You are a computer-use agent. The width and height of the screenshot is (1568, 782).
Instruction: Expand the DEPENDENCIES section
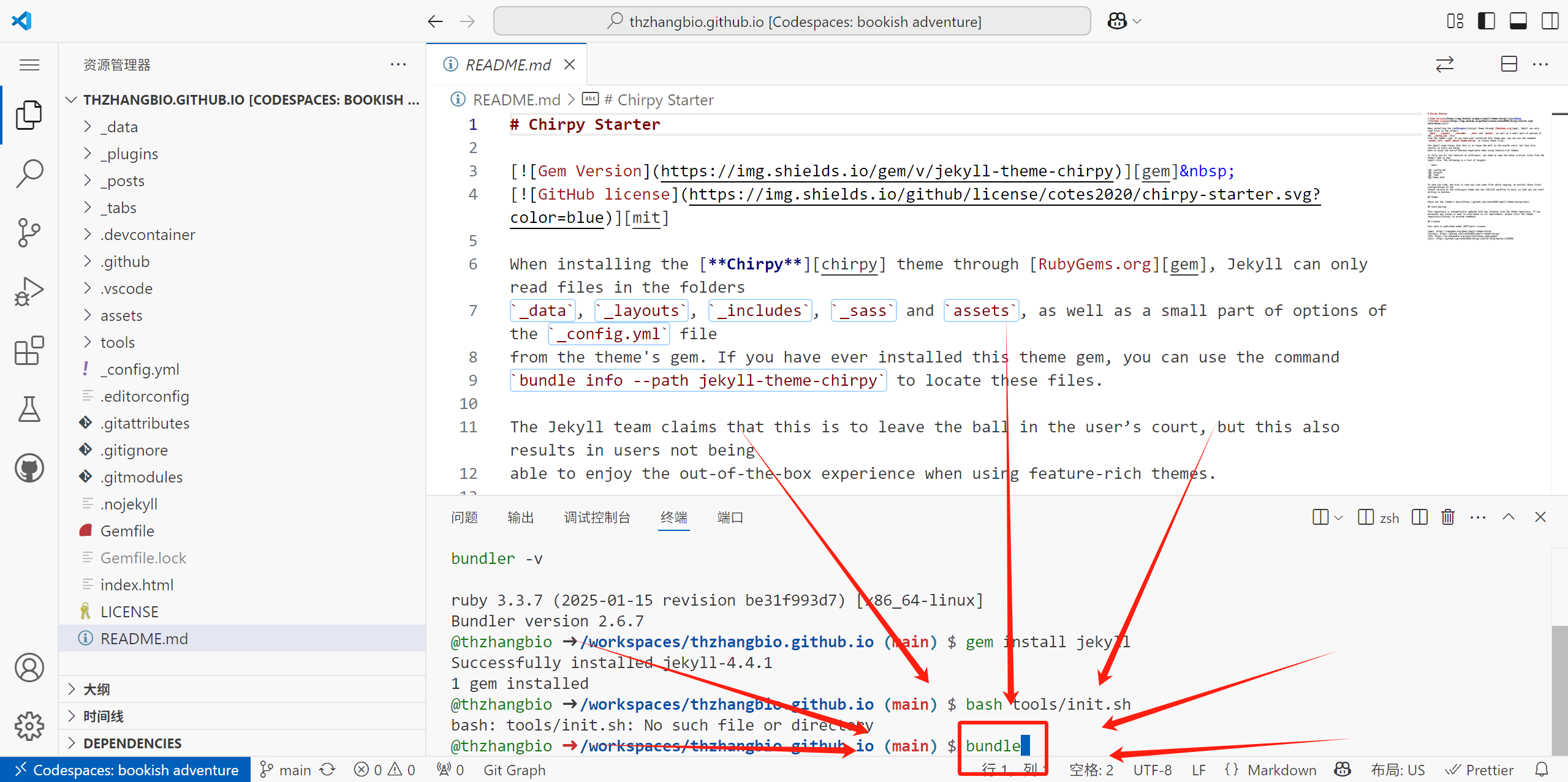click(x=132, y=743)
